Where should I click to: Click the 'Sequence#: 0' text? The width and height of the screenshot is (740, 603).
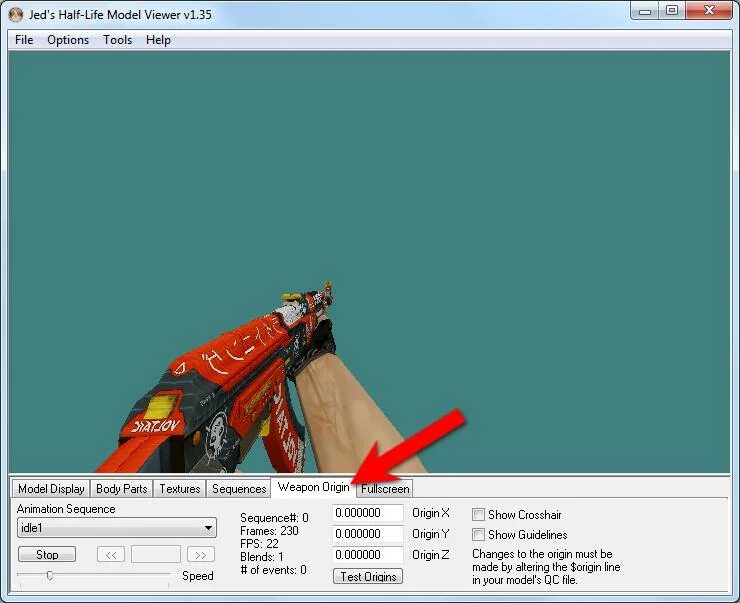tap(274, 518)
